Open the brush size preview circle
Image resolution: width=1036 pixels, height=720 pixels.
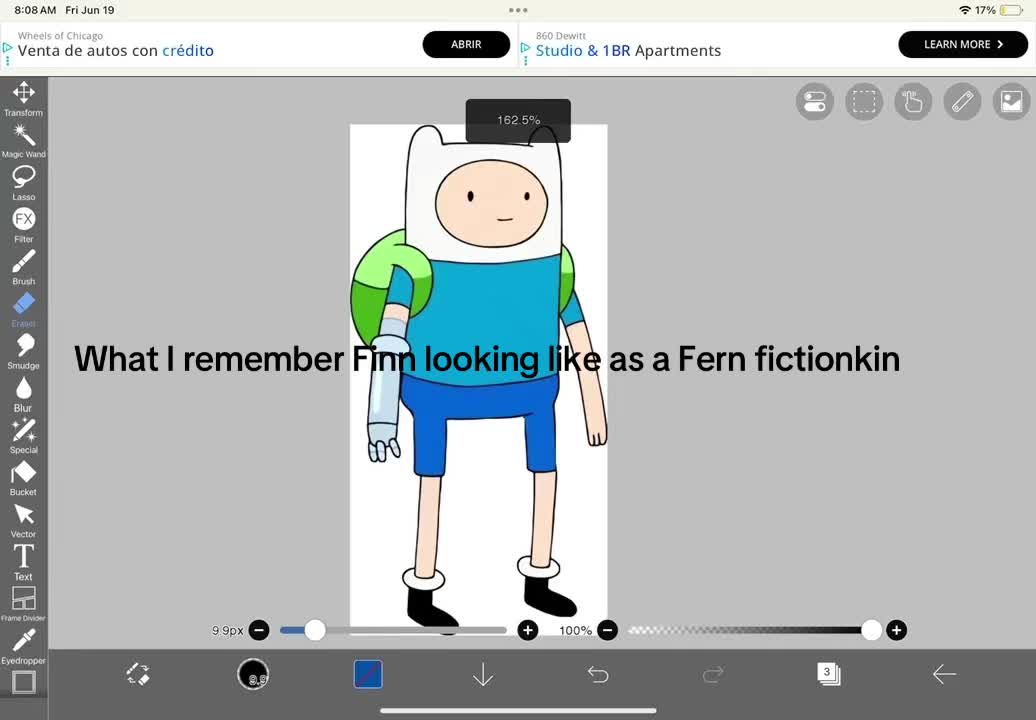coord(253,674)
